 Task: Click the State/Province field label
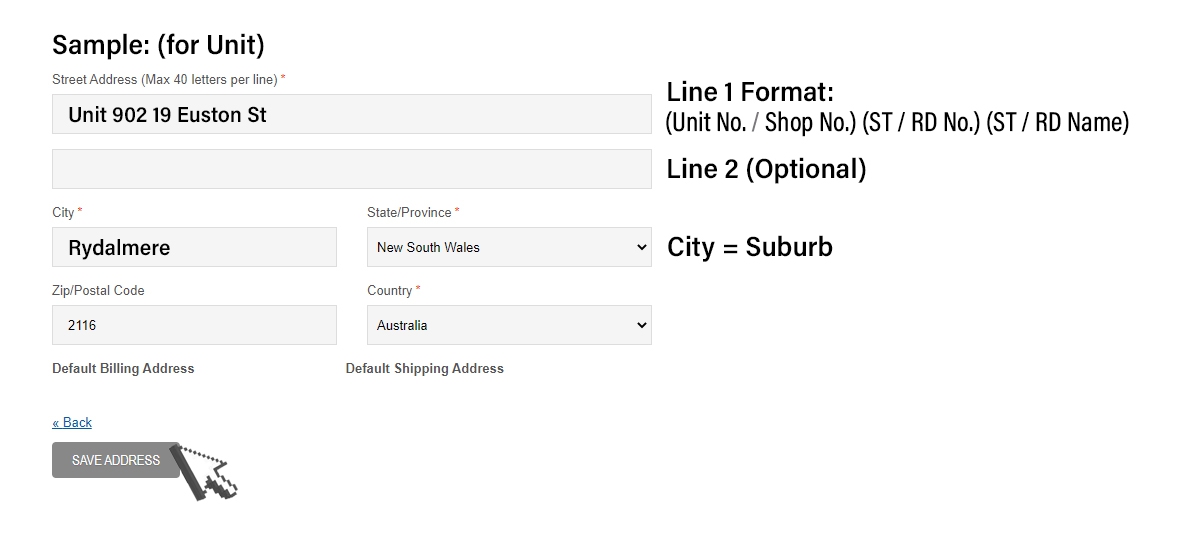pyautogui.click(x=413, y=212)
